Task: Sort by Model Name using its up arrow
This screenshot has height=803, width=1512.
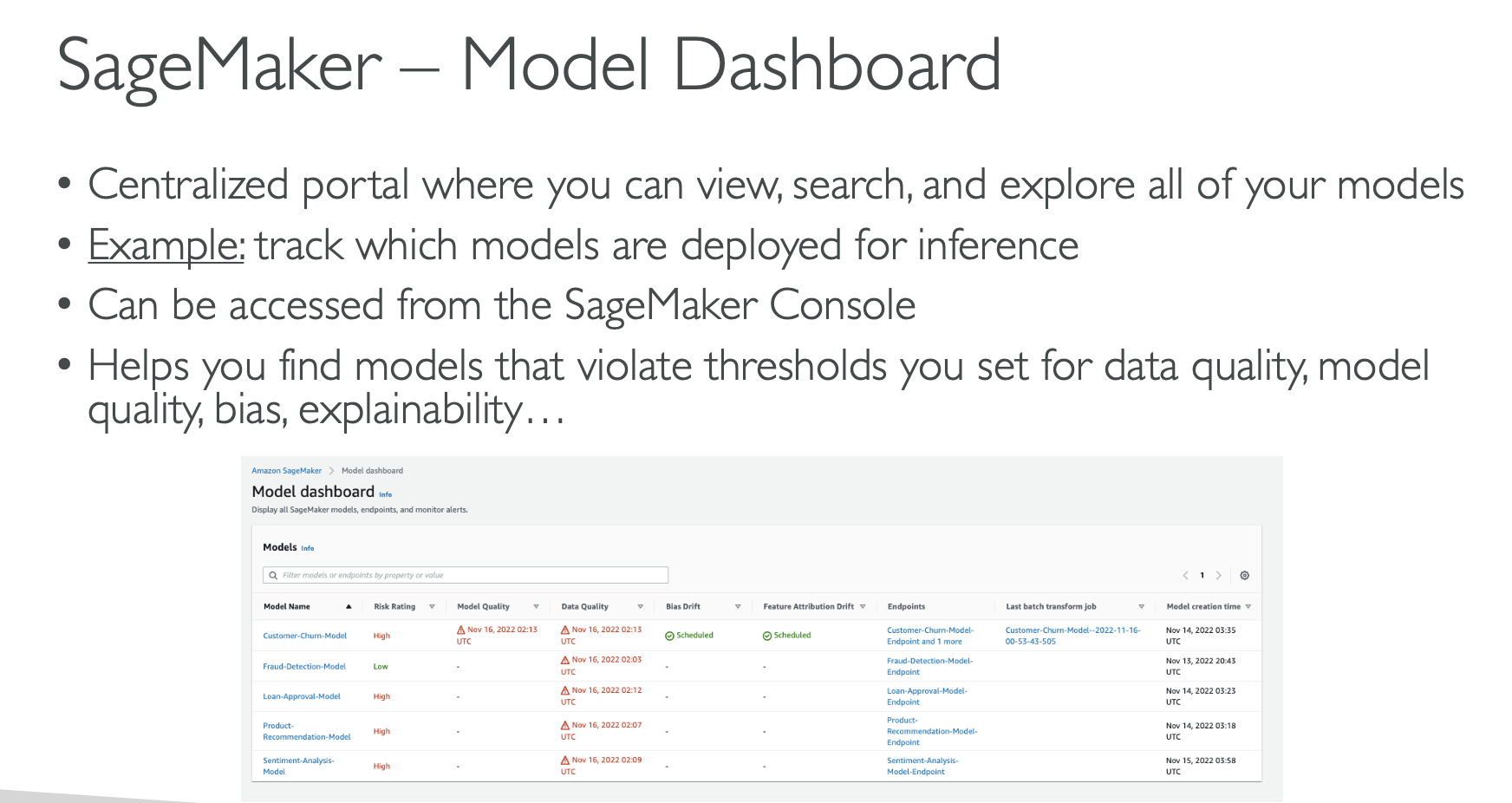Action: point(349,606)
